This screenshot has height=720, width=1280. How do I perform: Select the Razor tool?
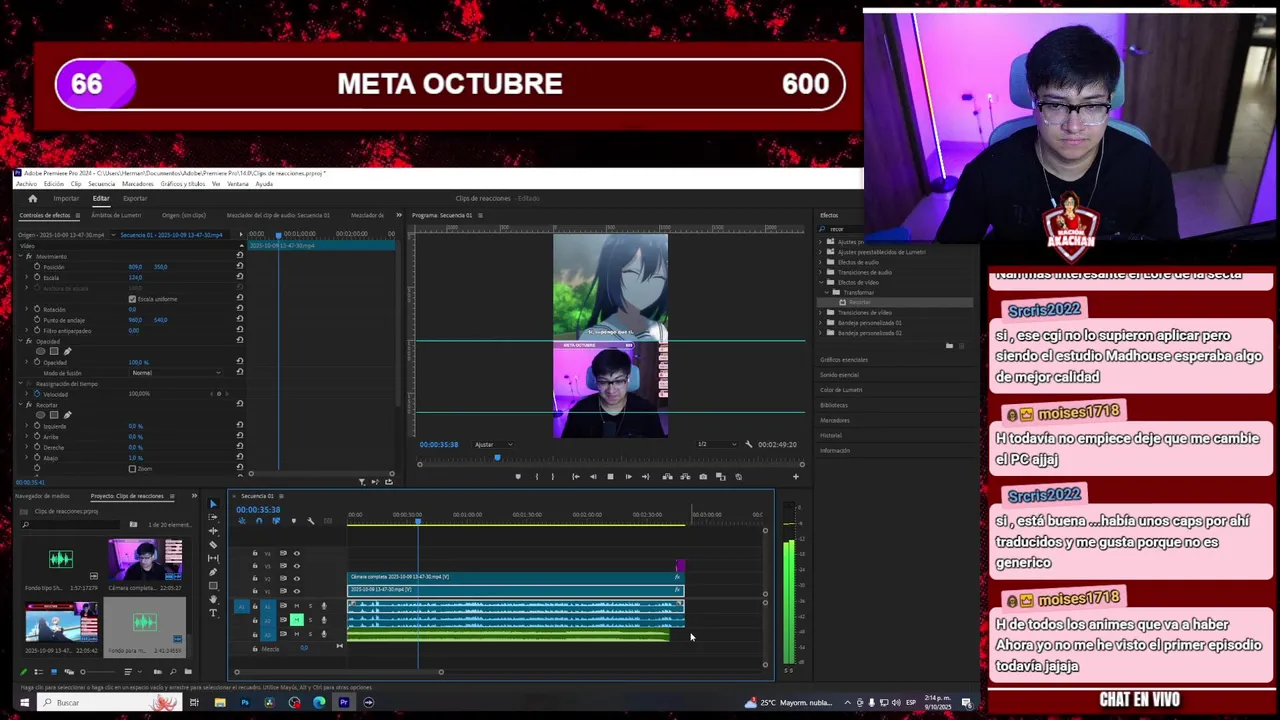tap(213, 545)
